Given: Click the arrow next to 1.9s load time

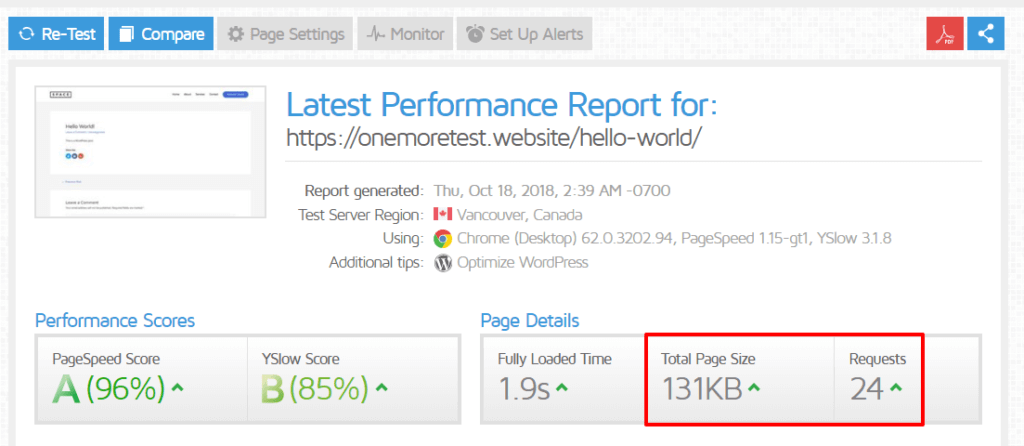Looking at the screenshot, I should click(x=560, y=388).
